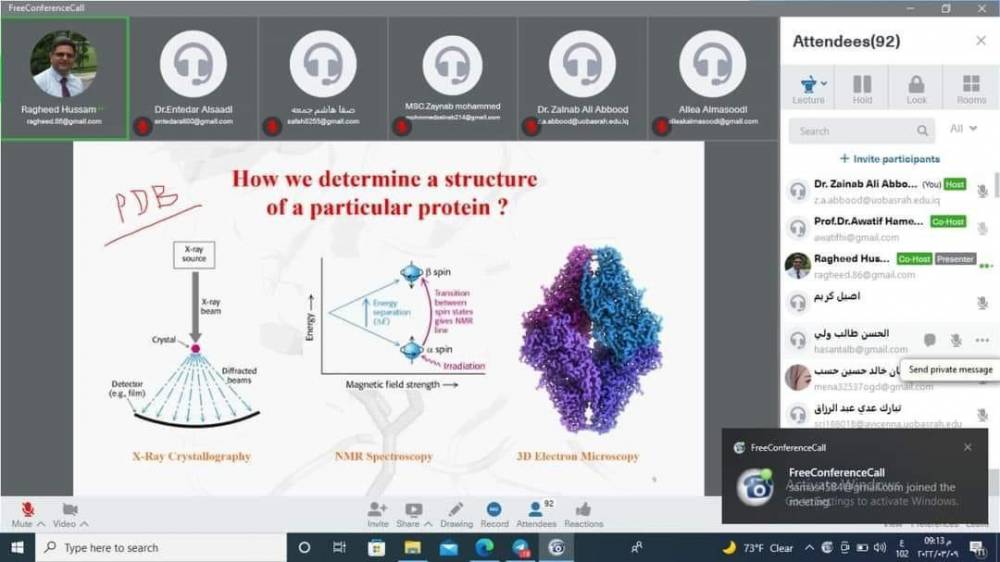Open the All attendees filter dropdown
Image resolution: width=1000 pixels, height=562 pixels.
963,129
